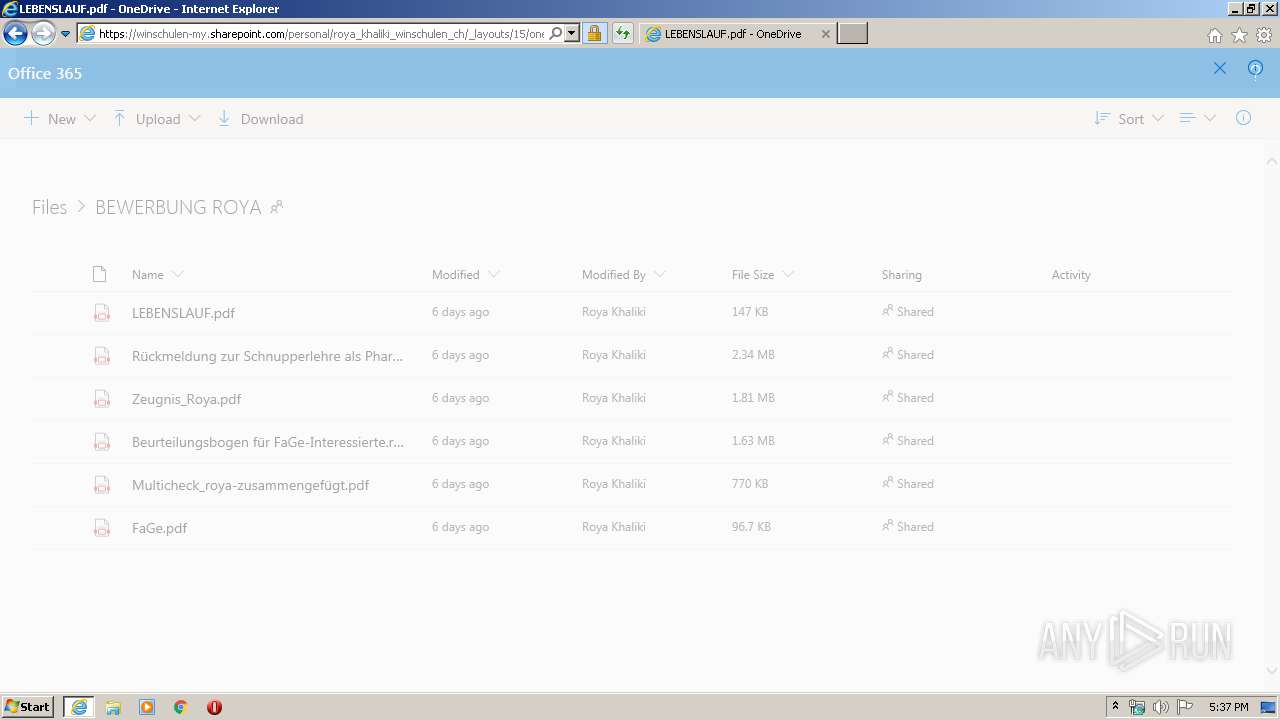Click the browser Home icon
This screenshot has height=720, width=1280.
coord(1215,35)
